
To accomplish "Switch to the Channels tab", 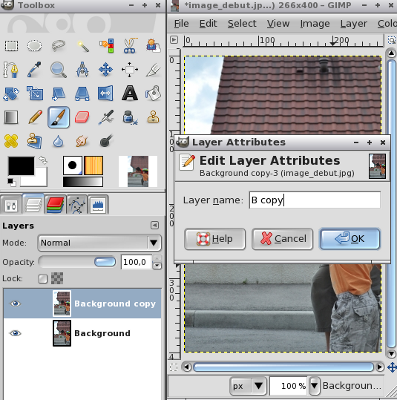I will tap(55, 205).
